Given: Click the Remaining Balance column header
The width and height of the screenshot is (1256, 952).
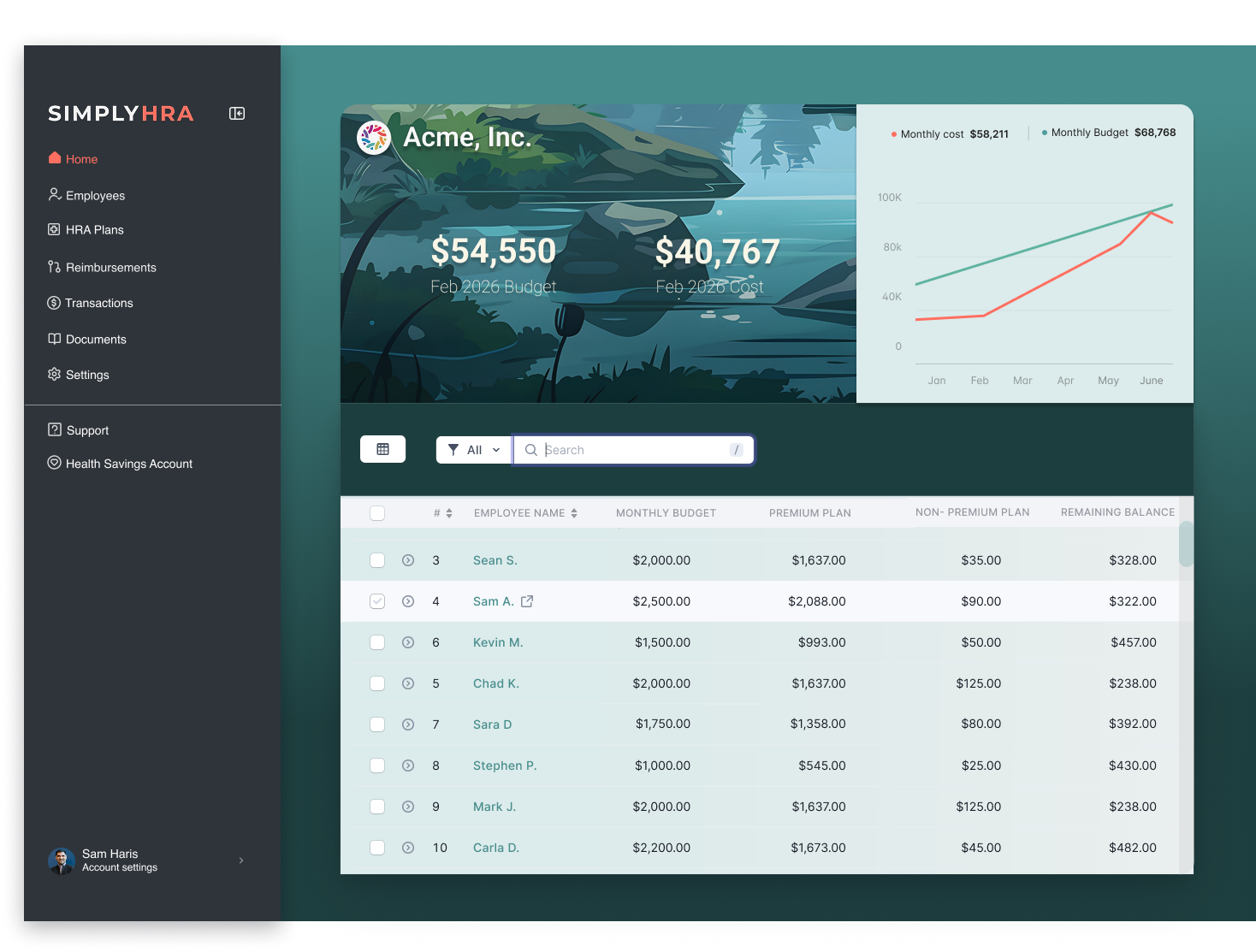Looking at the screenshot, I should coord(1117,512).
